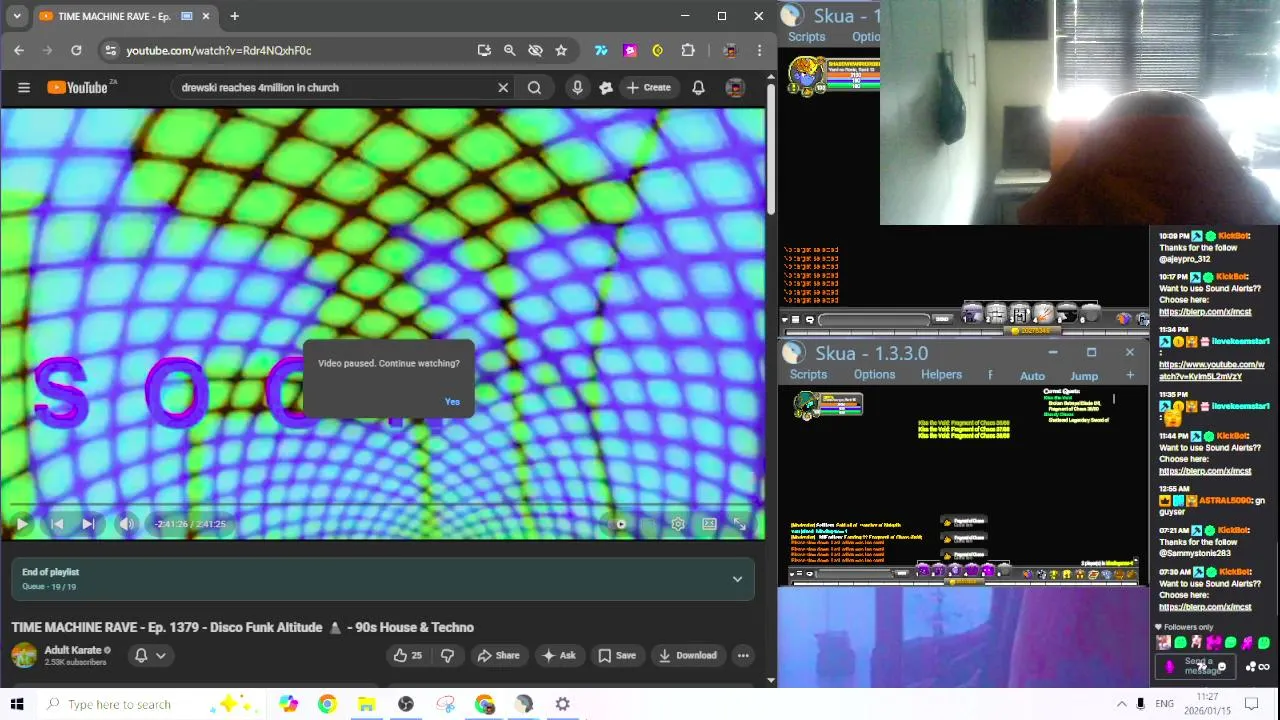This screenshot has width=1280, height=720.
Task: Open Skua Jump menu
Action: [x=1084, y=376]
